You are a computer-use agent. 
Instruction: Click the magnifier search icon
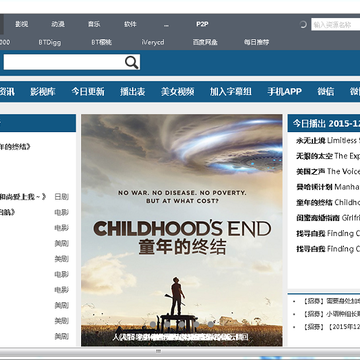[132, 62]
